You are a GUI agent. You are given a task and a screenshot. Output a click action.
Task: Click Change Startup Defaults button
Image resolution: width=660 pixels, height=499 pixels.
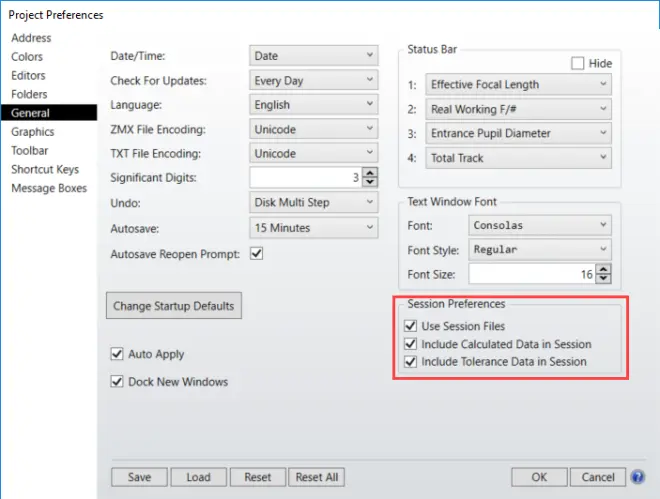174,305
